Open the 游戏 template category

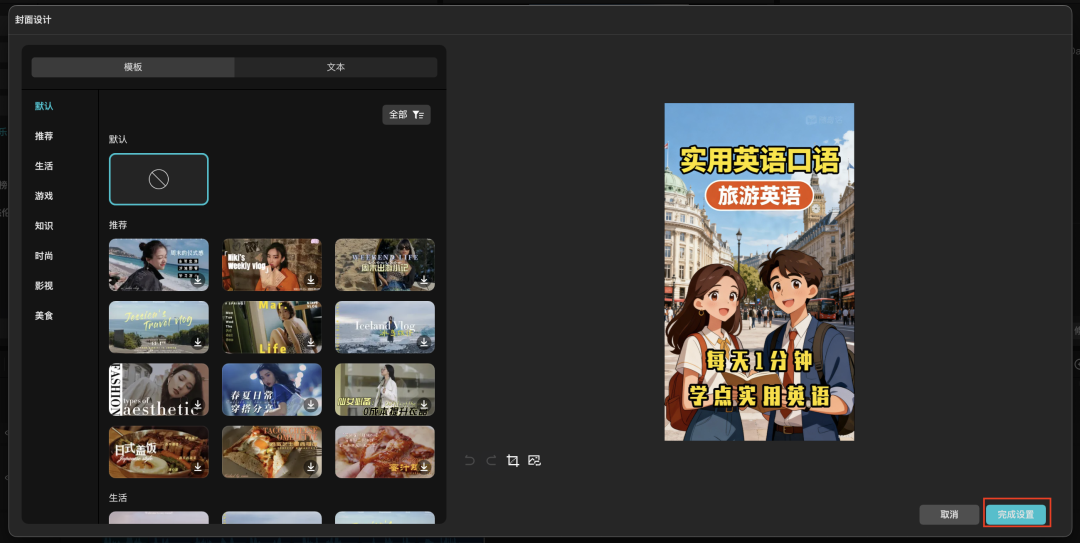(44, 196)
